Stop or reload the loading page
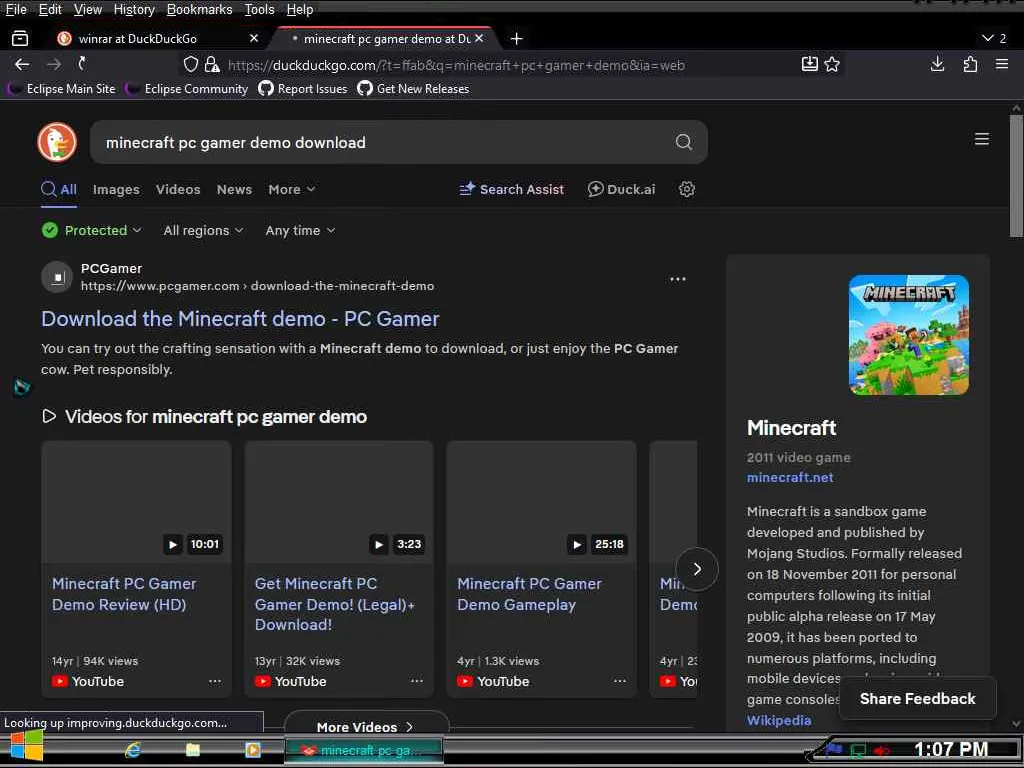1024x768 pixels. point(82,63)
